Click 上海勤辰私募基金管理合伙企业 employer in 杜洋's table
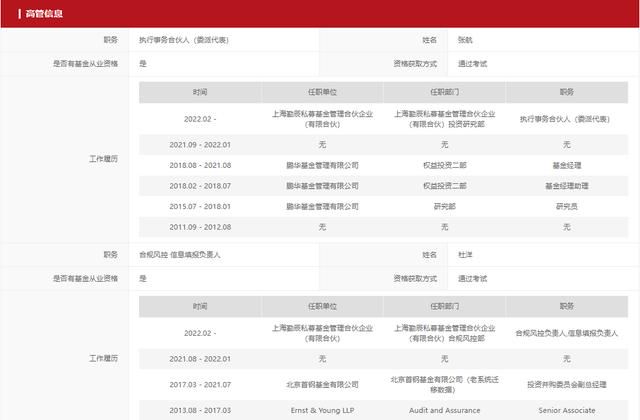This screenshot has width=640, height=420. click(322, 333)
